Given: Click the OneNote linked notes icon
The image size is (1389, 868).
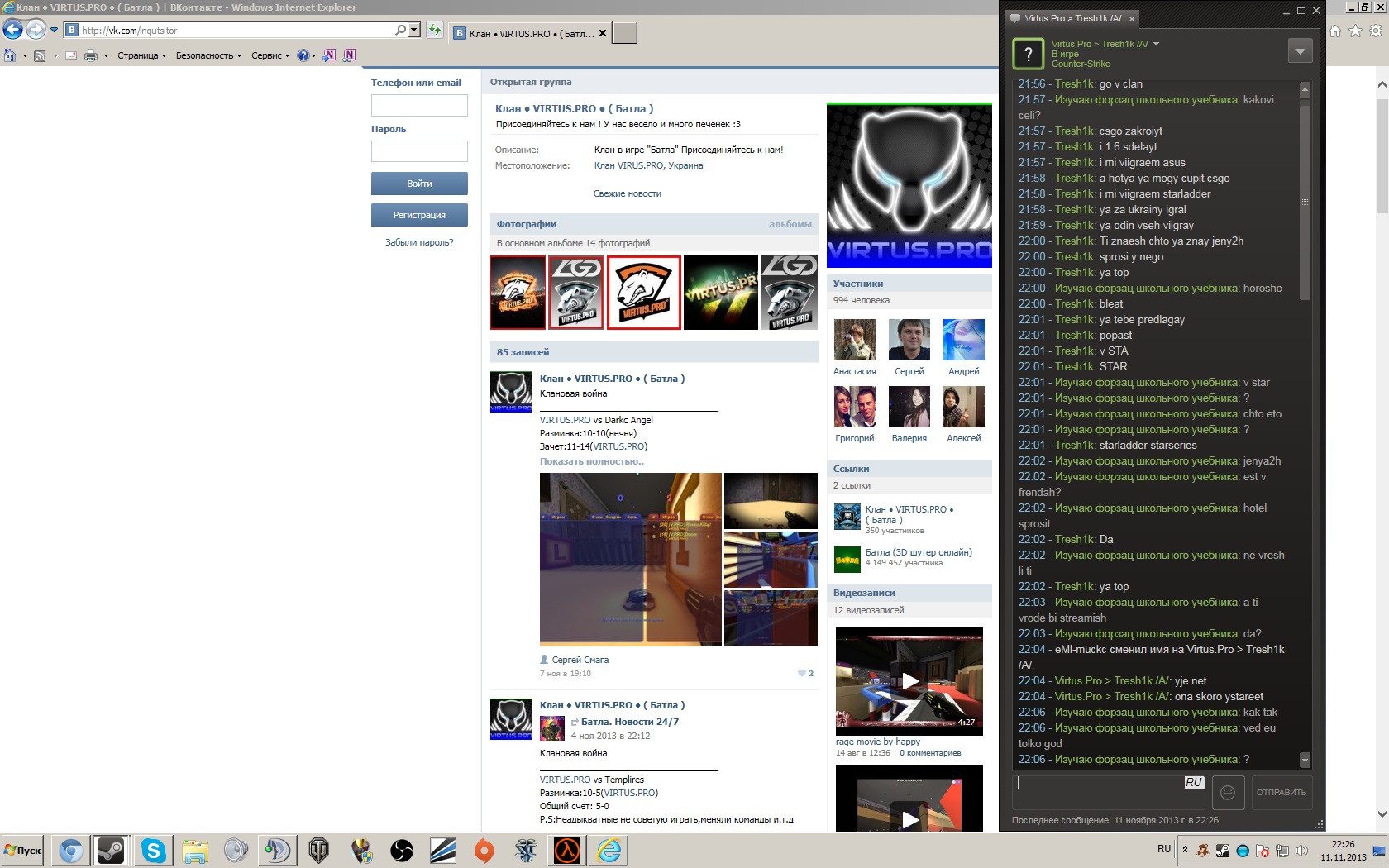Looking at the screenshot, I should click(350, 55).
